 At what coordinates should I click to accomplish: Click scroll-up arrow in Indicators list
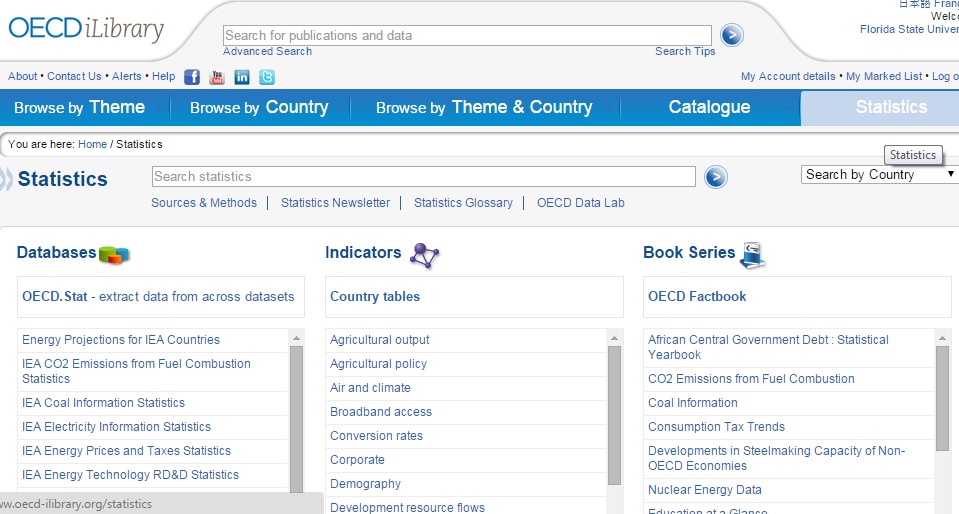(614, 338)
